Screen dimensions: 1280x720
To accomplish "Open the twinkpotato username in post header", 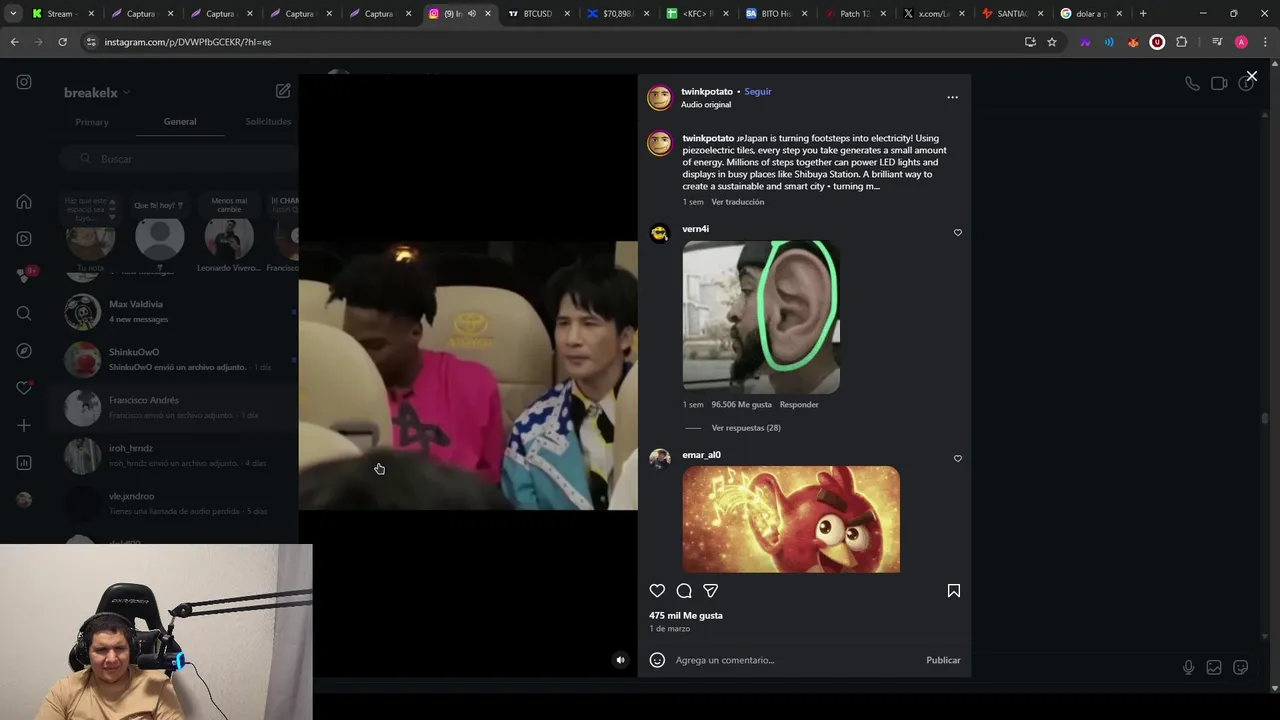I will (707, 91).
